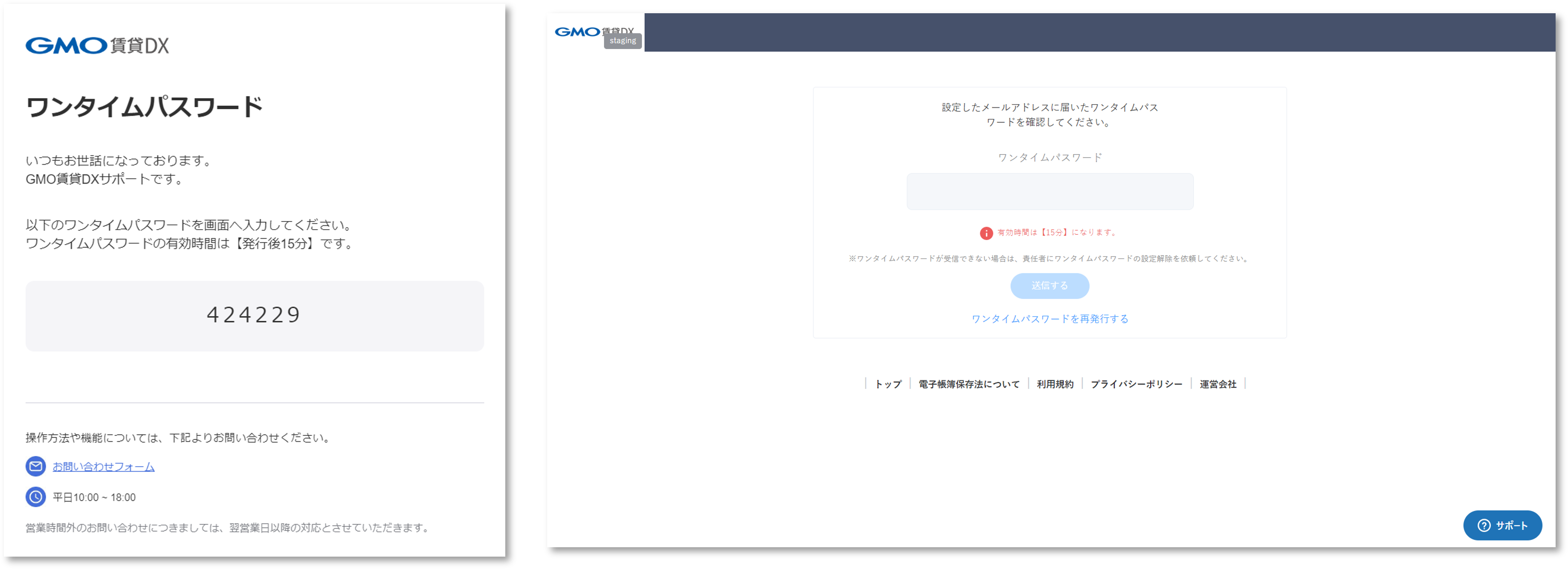Open the 利用規約 footer link
Screen dimensions: 1568x569
point(1055,384)
